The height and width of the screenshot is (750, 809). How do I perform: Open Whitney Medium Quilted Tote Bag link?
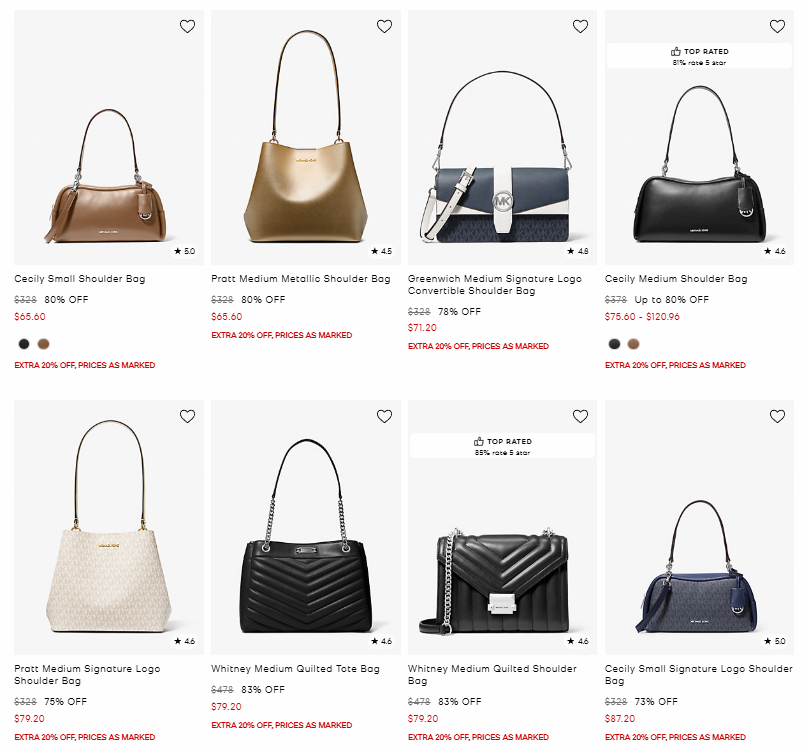(x=295, y=669)
